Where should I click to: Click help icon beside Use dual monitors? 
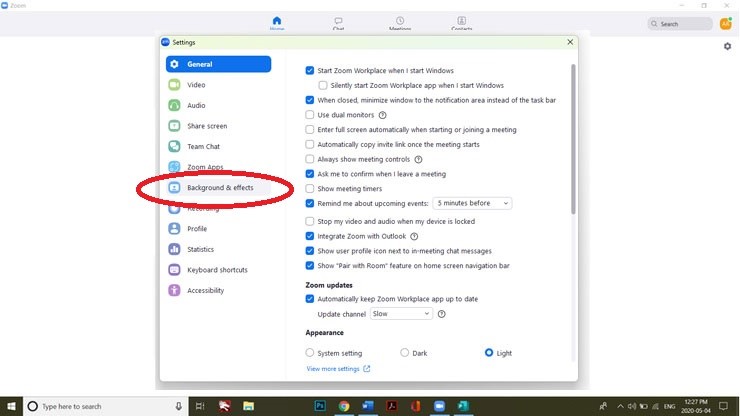[382, 115]
